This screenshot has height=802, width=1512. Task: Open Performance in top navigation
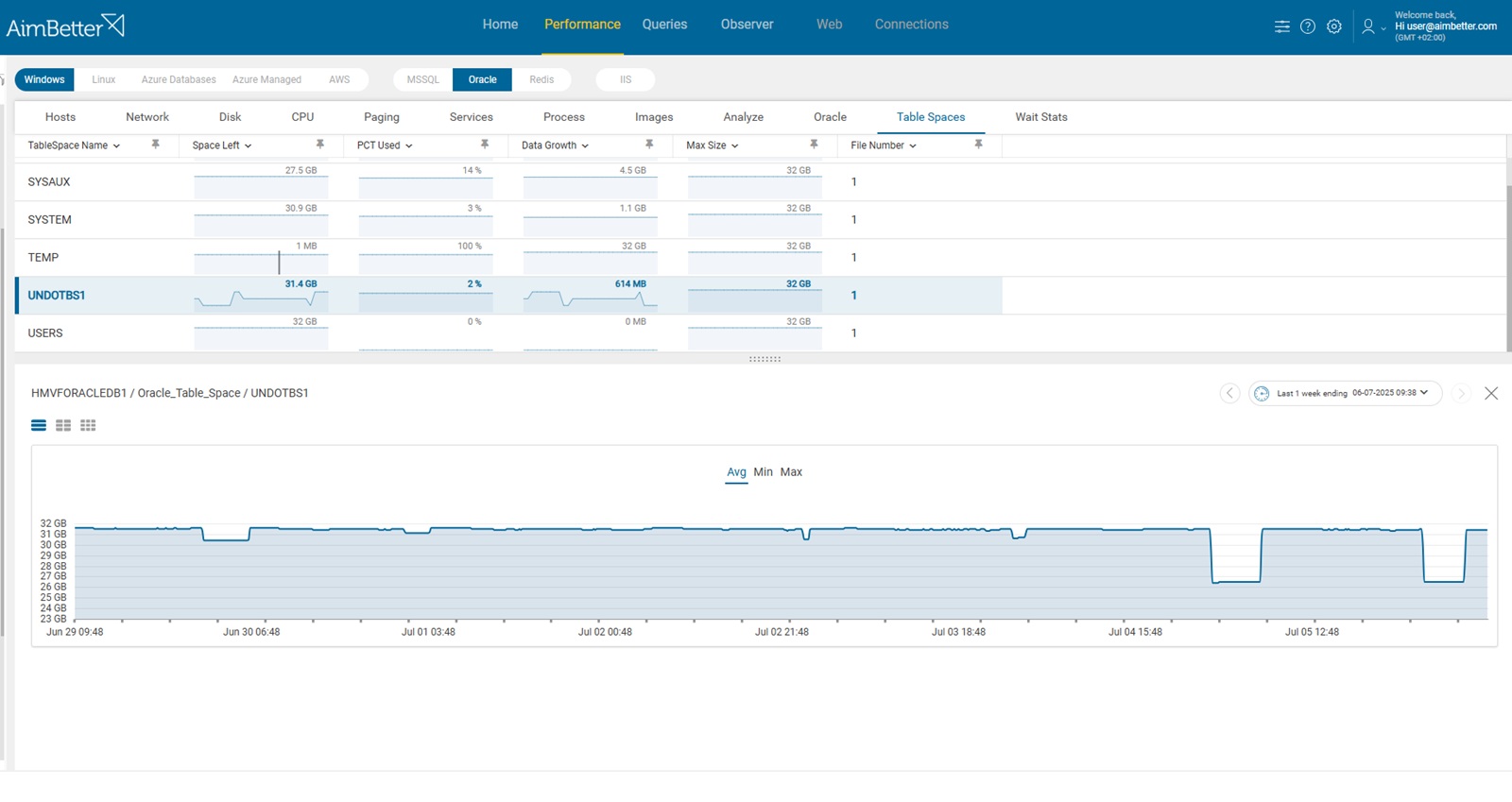point(582,25)
